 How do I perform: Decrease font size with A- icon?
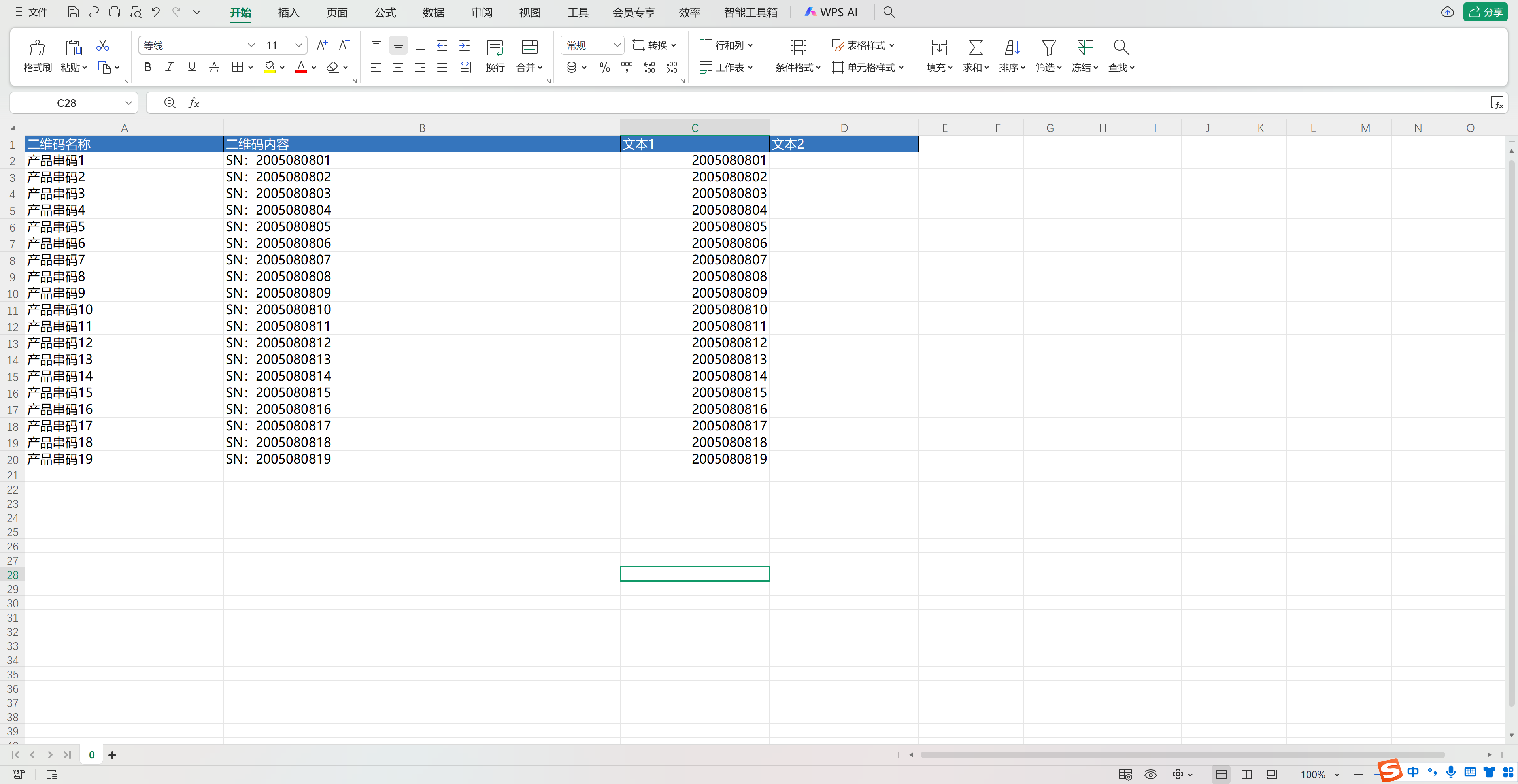pyautogui.click(x=344, y=45)
